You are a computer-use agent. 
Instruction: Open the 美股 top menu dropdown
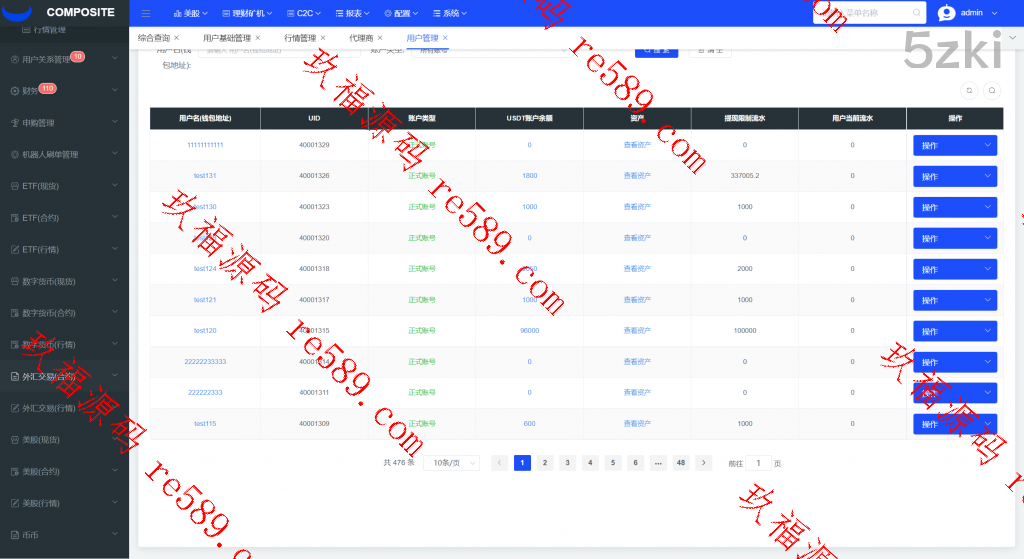click(190, 13)
